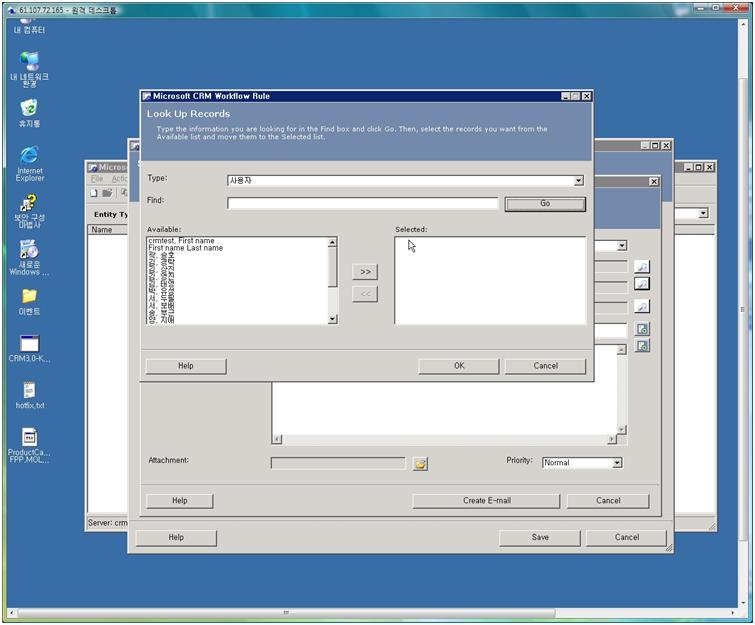Click the lower dynamic value icon beside message body
This screenshot has width=755, height=625.
[x=642, y=346]
